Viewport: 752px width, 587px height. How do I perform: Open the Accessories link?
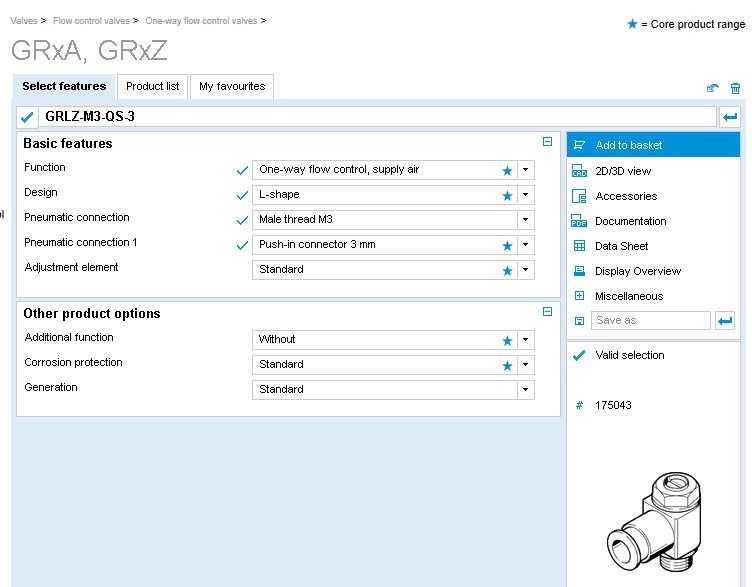pyautogui.click(x=626, y=196)
